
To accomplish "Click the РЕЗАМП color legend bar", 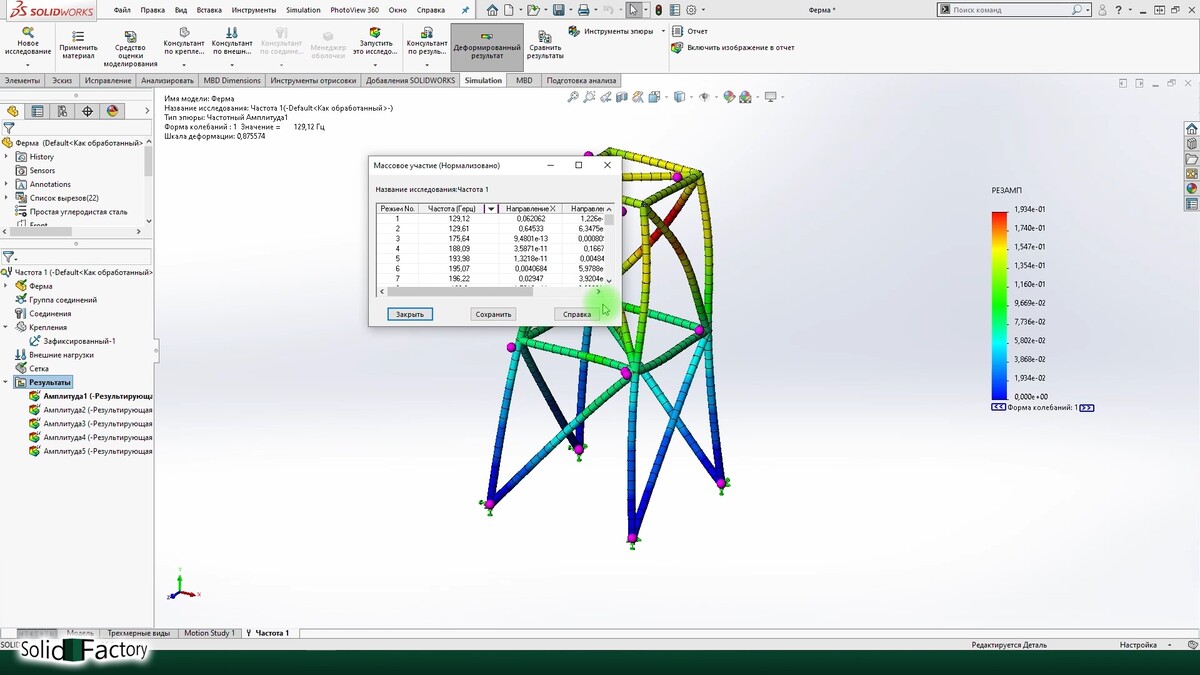I will coord(1000,305).
